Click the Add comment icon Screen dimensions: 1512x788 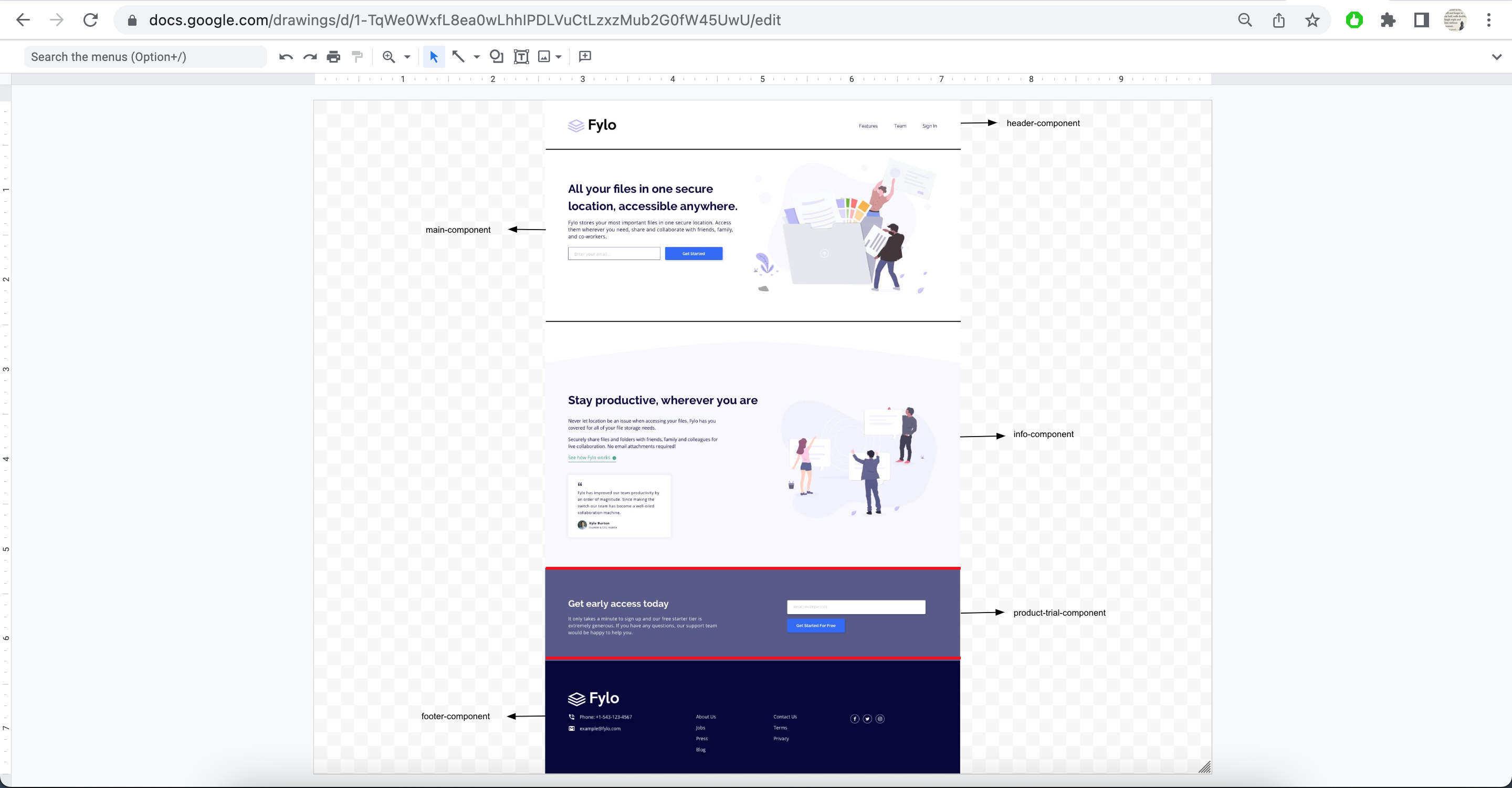tap(585, 57)
